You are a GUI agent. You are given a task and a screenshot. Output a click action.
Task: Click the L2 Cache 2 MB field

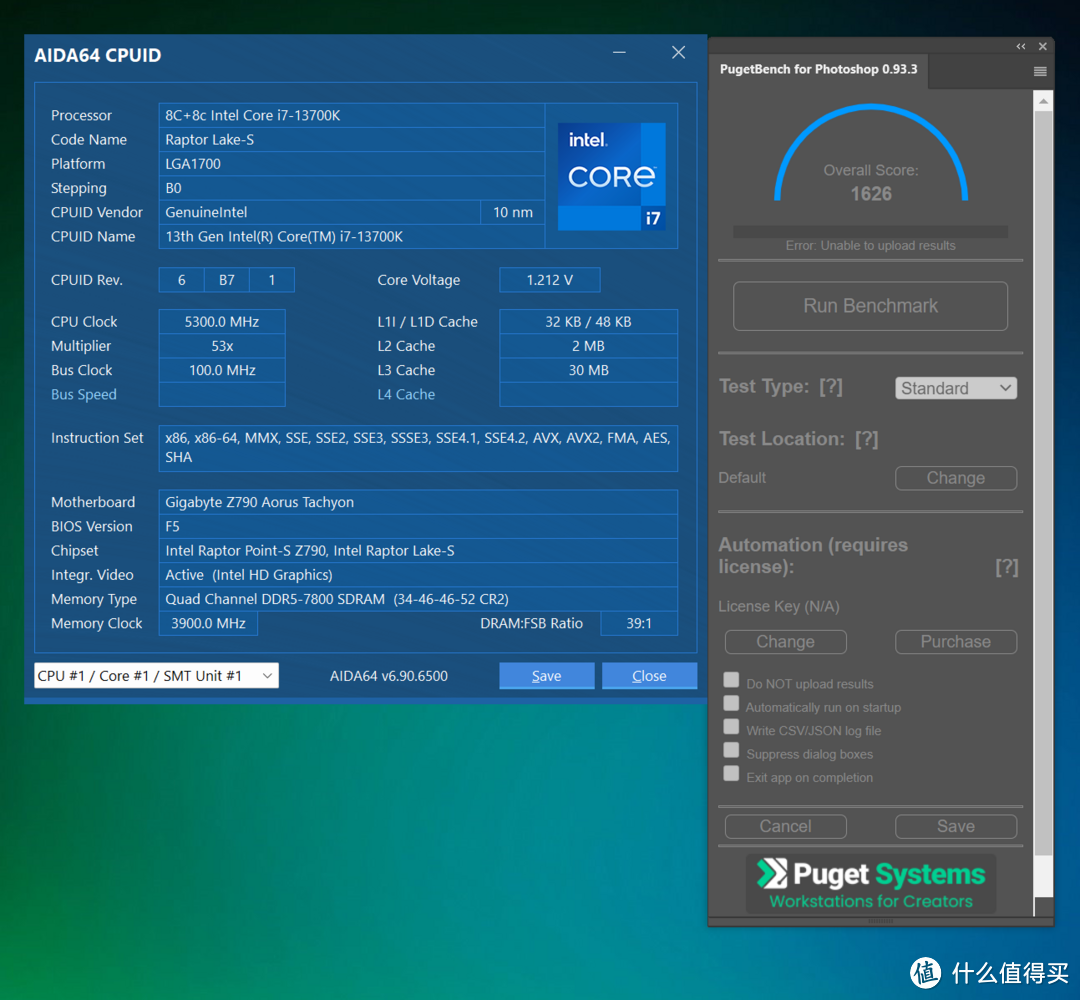tap(588, 346)
